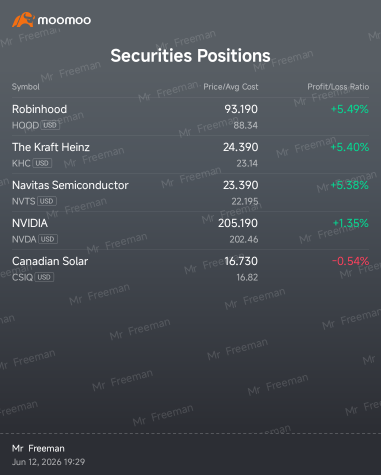Open The Kraft Heinz position

coord(190,155)
